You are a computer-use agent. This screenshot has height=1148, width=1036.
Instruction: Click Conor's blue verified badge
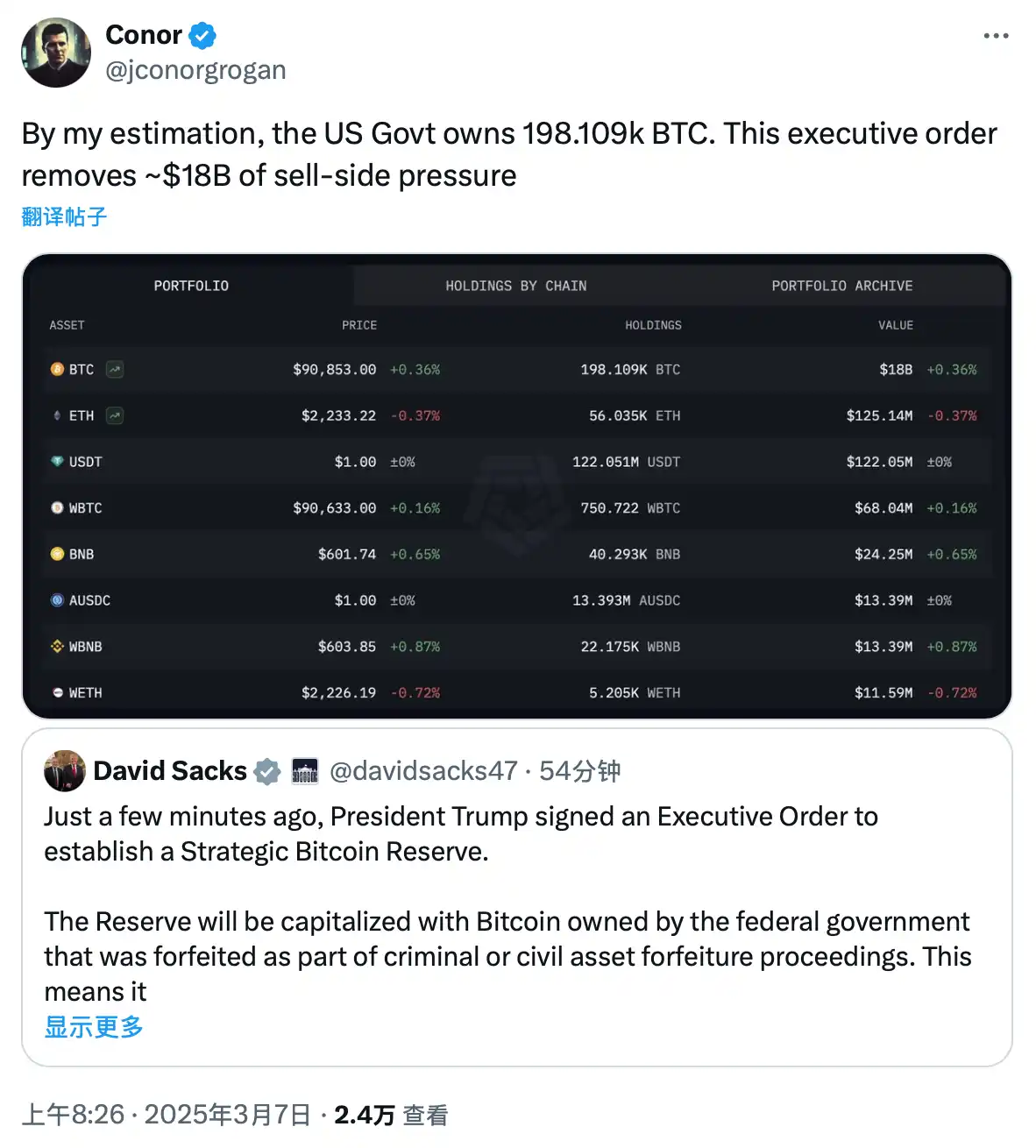point(202,36)
